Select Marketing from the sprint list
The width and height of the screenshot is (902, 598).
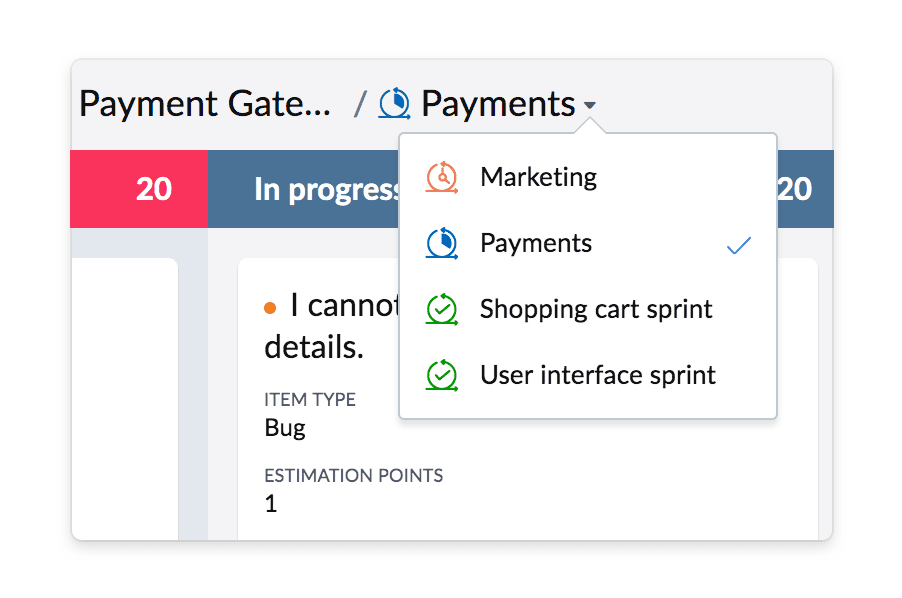pyautogui.click(x=538, y=178)
